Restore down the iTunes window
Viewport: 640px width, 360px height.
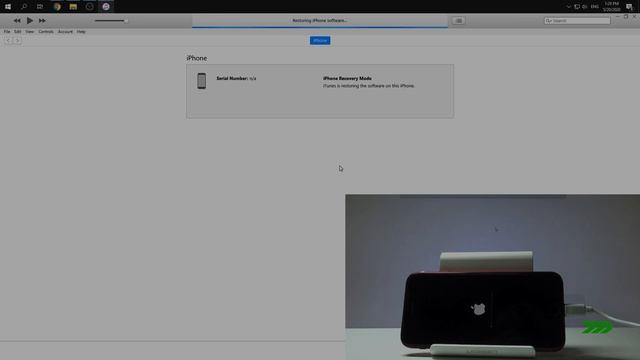(626, 17)
